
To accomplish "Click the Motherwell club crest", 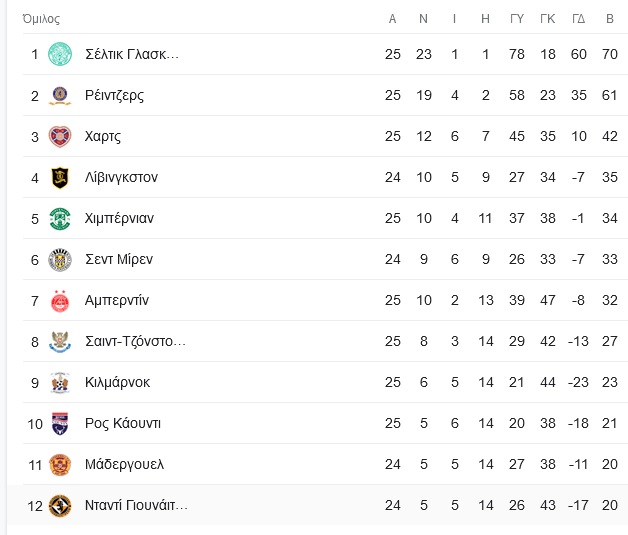I will pos(60,465).
